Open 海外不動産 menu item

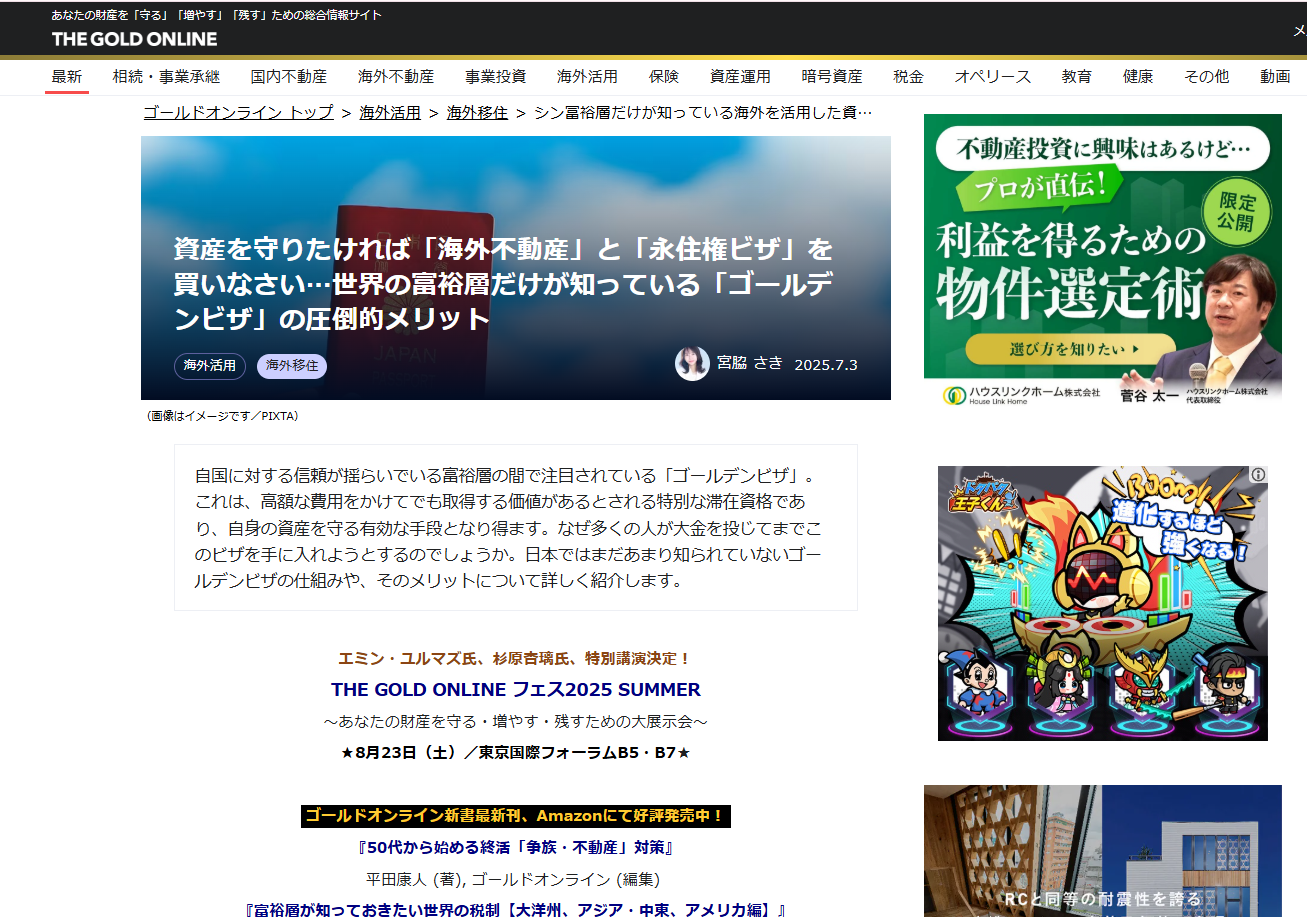396,76
